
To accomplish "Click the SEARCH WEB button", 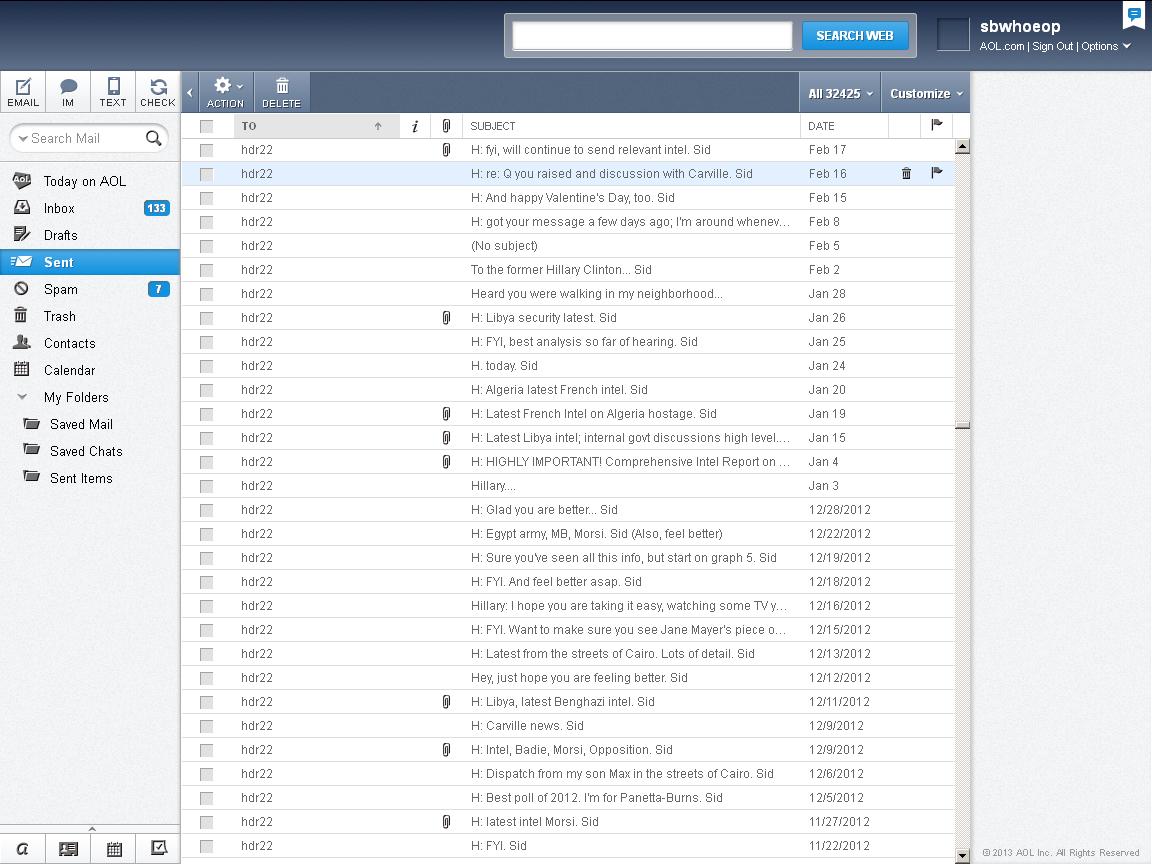I will [x=854, y=35].
